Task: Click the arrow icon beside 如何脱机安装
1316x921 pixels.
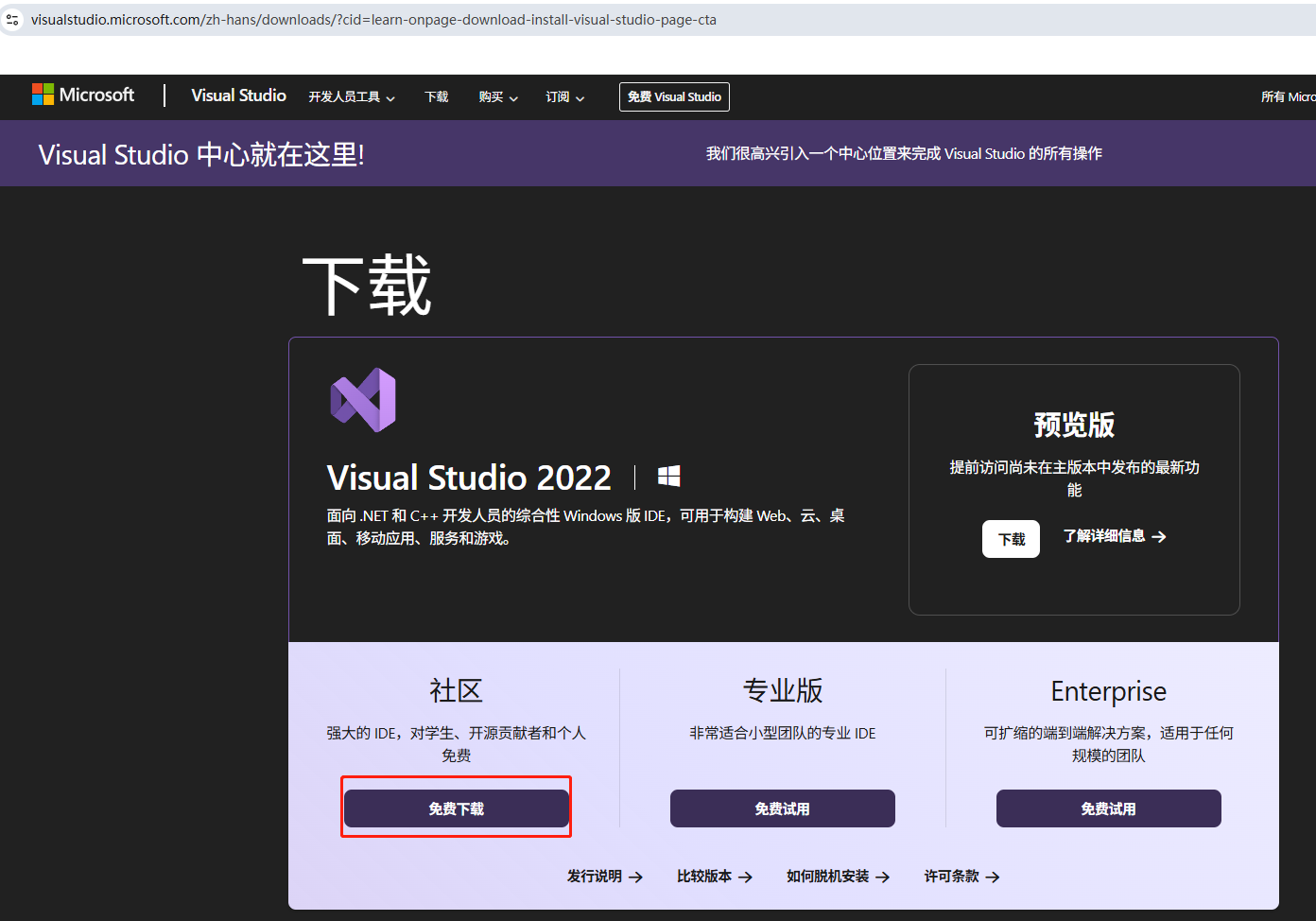Action: click(883, 878)
